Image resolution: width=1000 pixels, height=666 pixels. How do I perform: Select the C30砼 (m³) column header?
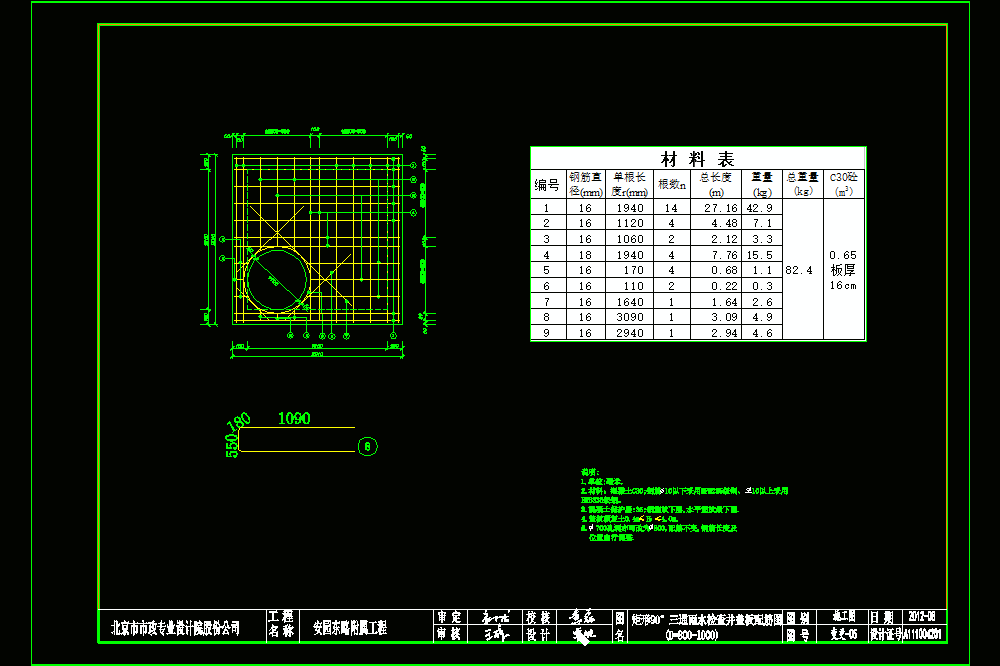pyautogui.click(x=844, y=184)
